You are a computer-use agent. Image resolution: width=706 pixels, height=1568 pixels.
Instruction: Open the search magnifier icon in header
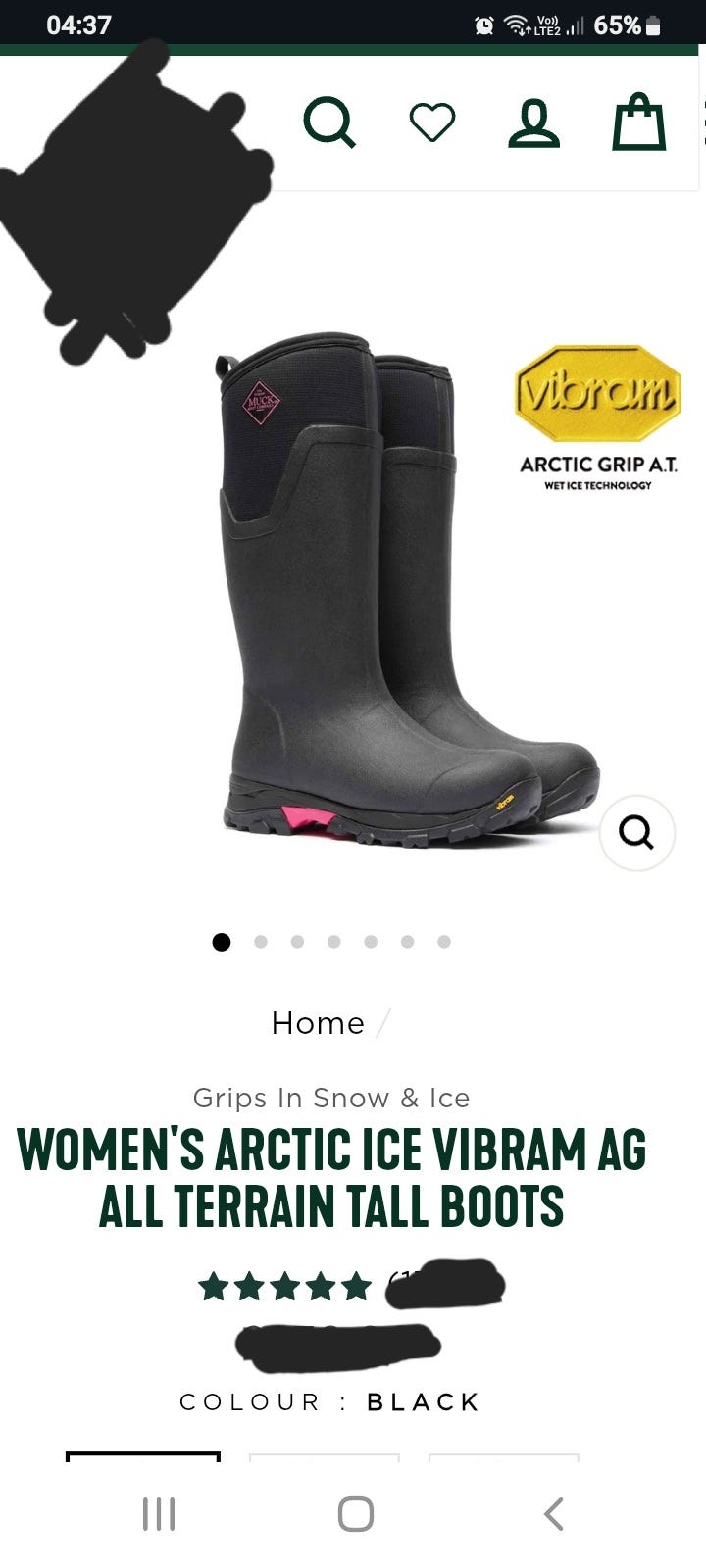tap(329, 122)
